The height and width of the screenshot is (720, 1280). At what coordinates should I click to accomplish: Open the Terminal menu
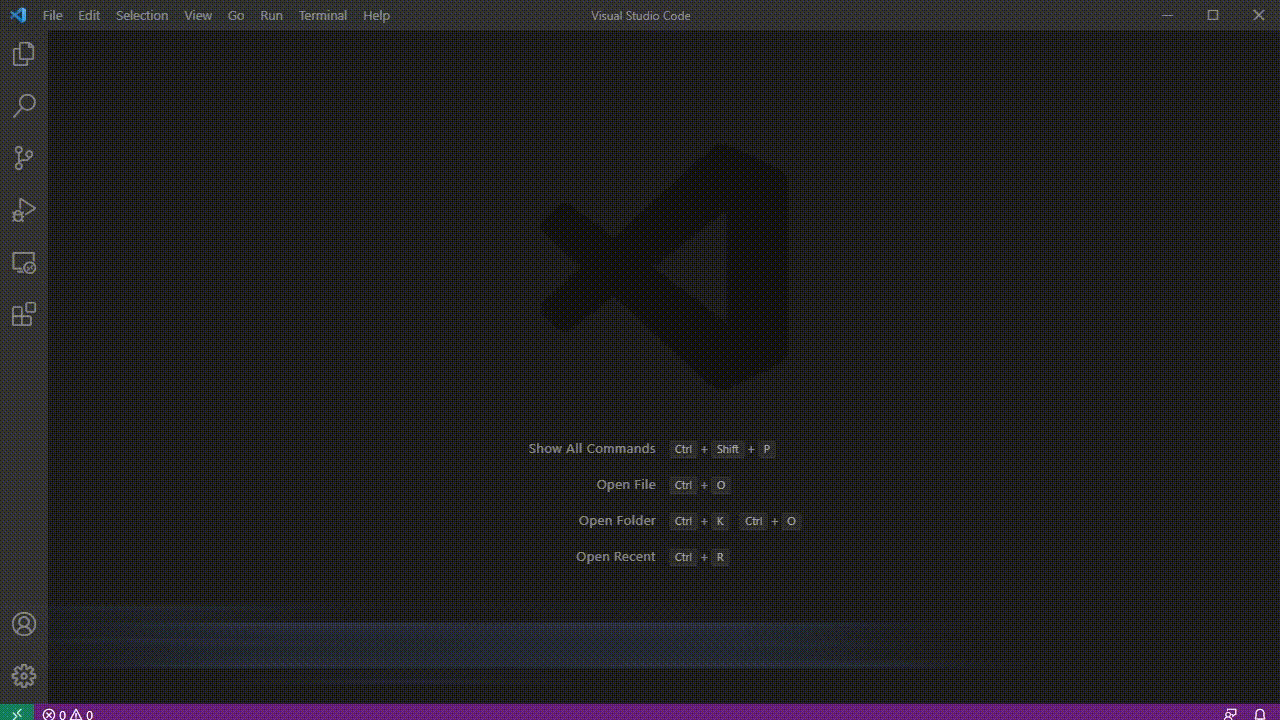(x=322, y=15)
